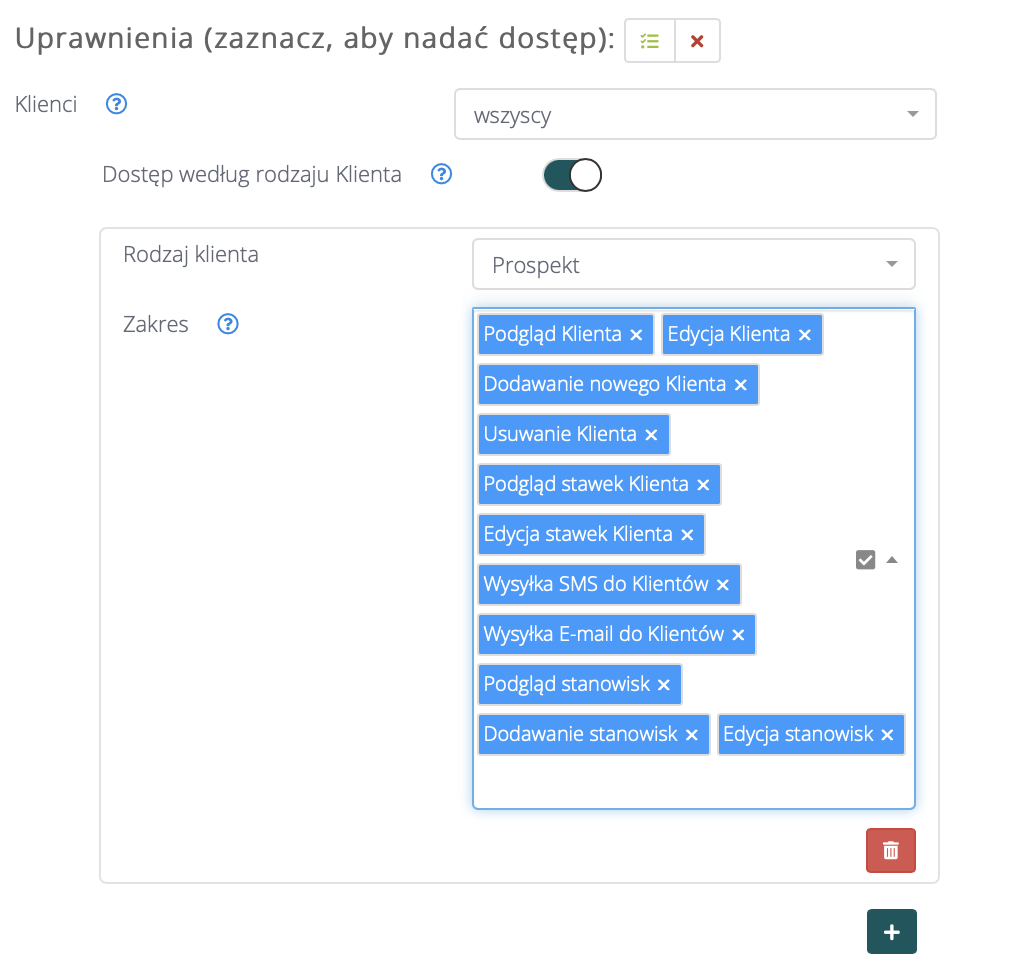
Task: Click the green plus add button
Action: 891,932
